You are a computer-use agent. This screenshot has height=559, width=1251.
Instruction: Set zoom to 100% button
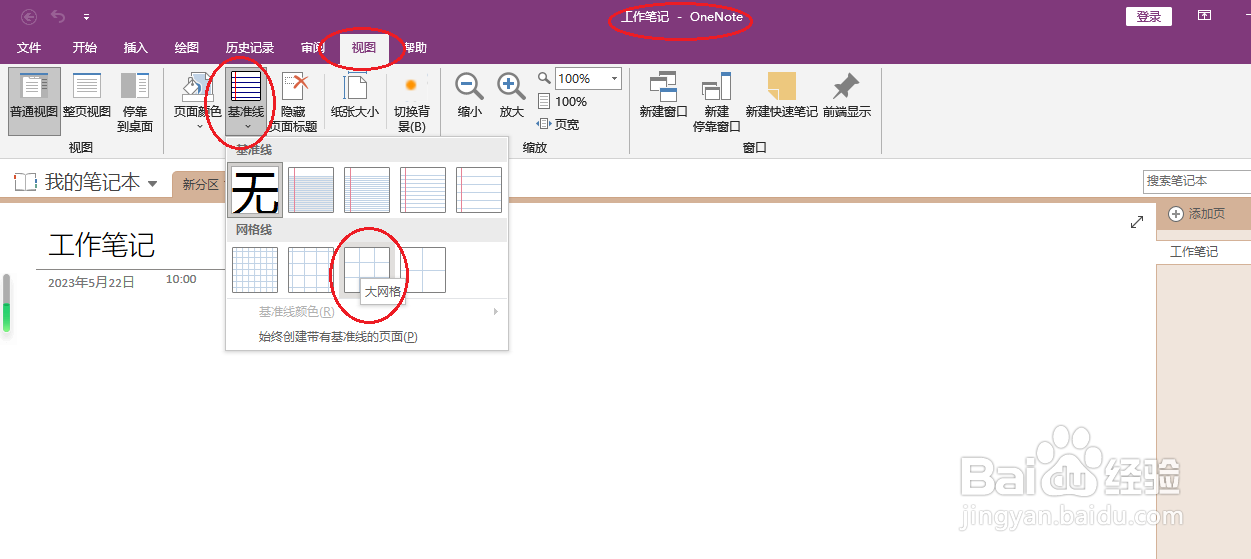click(562, 101)
